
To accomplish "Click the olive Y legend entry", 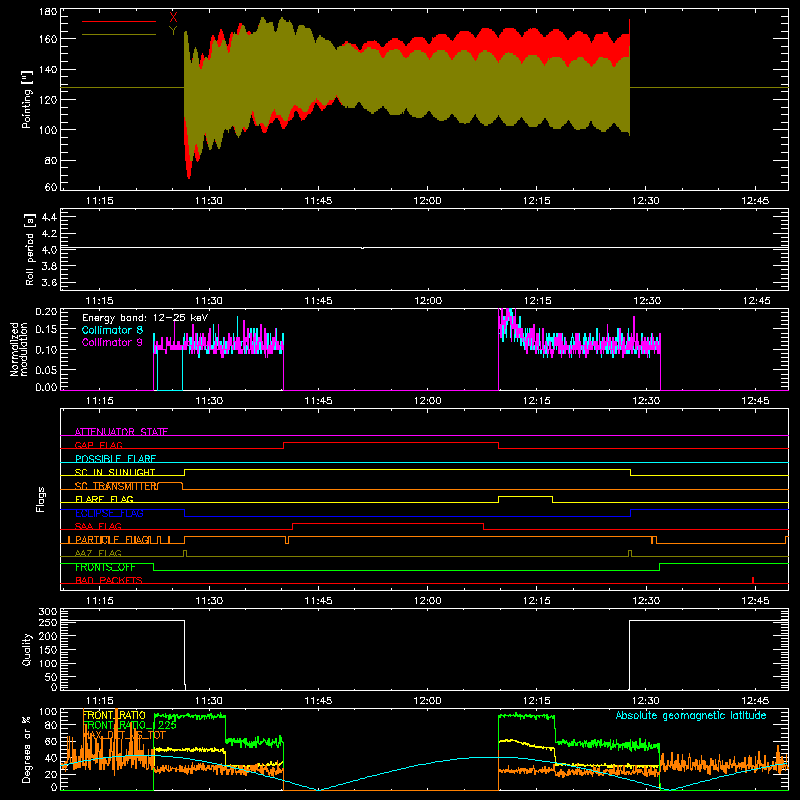I will click(x=173, y=30).
